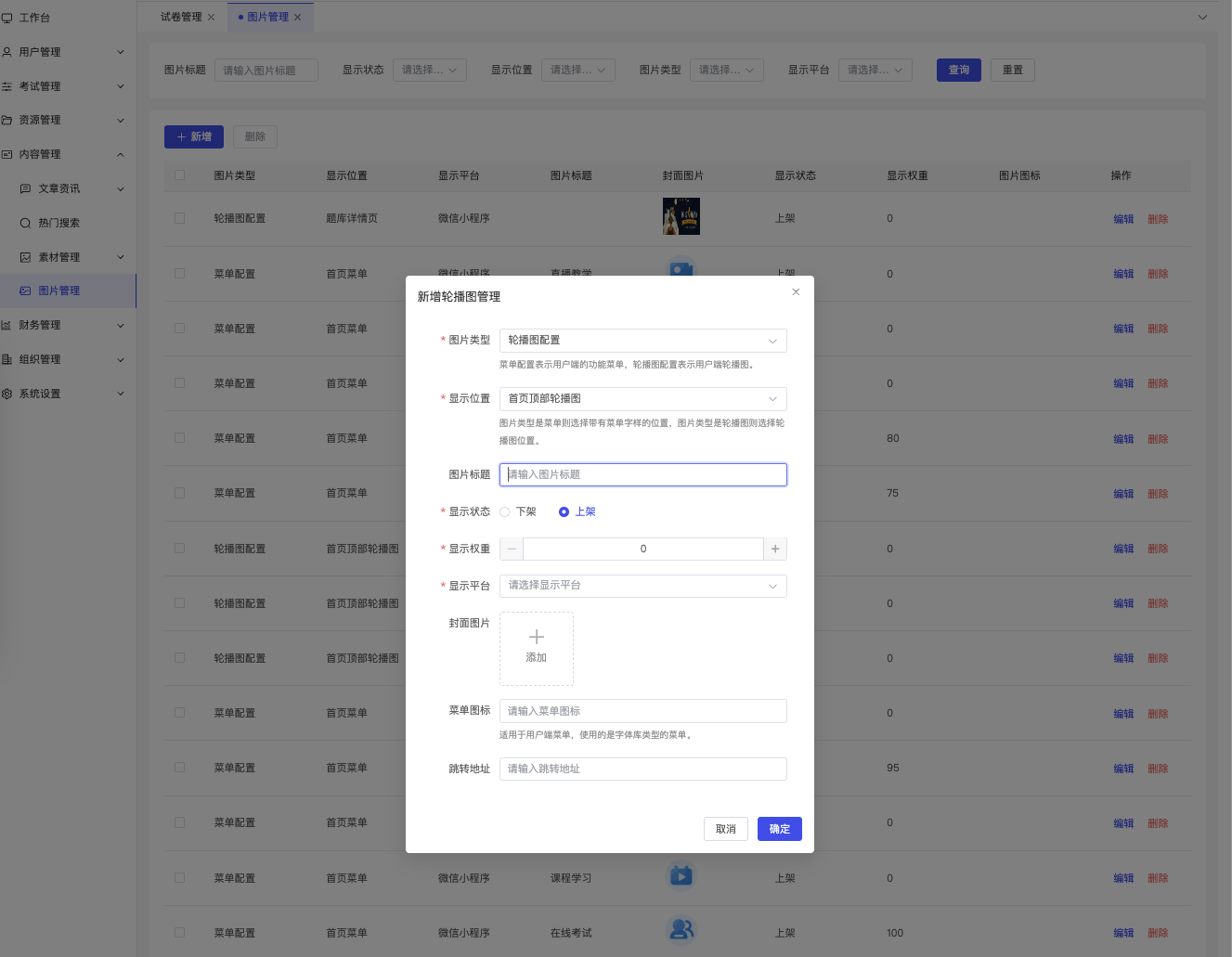Close the 图片管理 tab via its X icon
The height and width of the screenshot is (957, 1232).
click(x=298, y=18)
